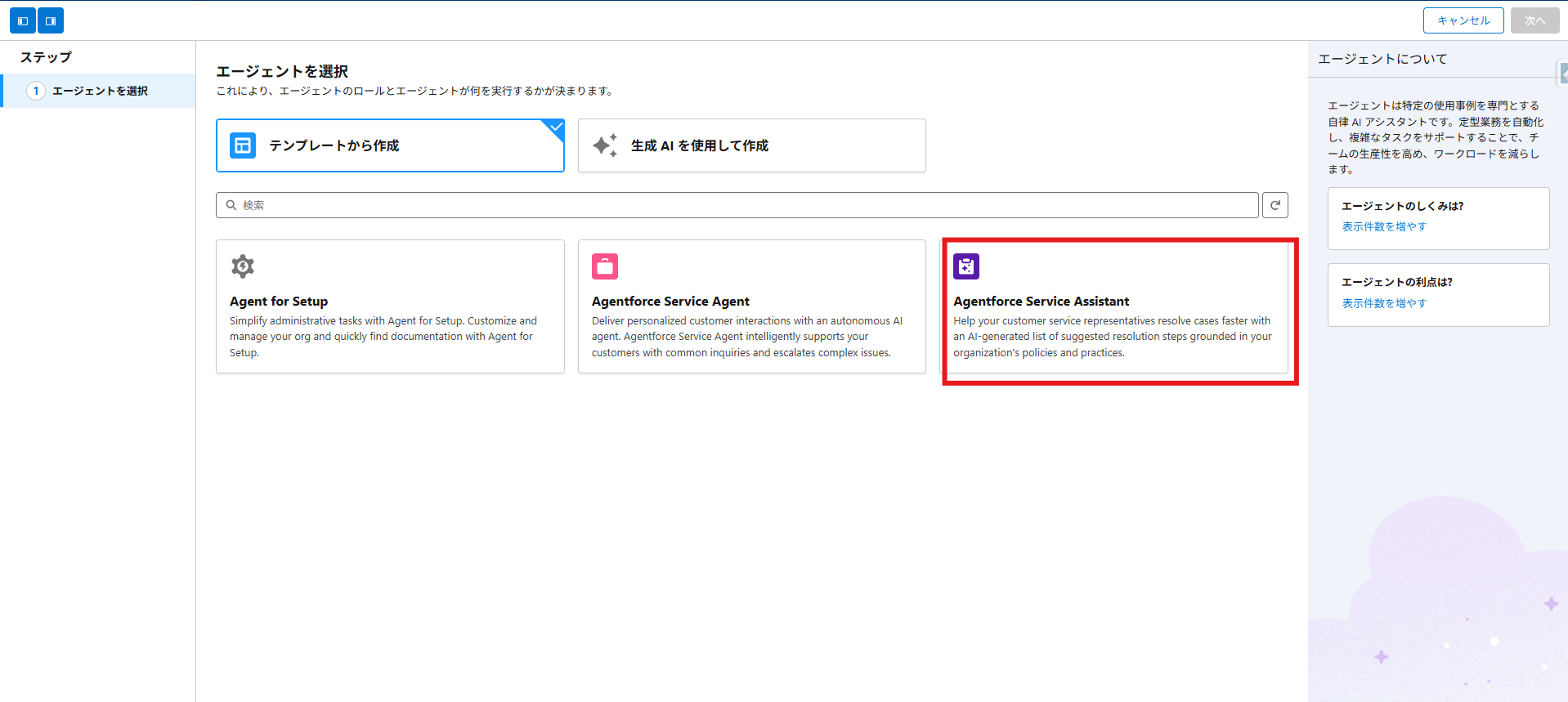Click the Agent for Setup gear icon

tap(243, 266)
